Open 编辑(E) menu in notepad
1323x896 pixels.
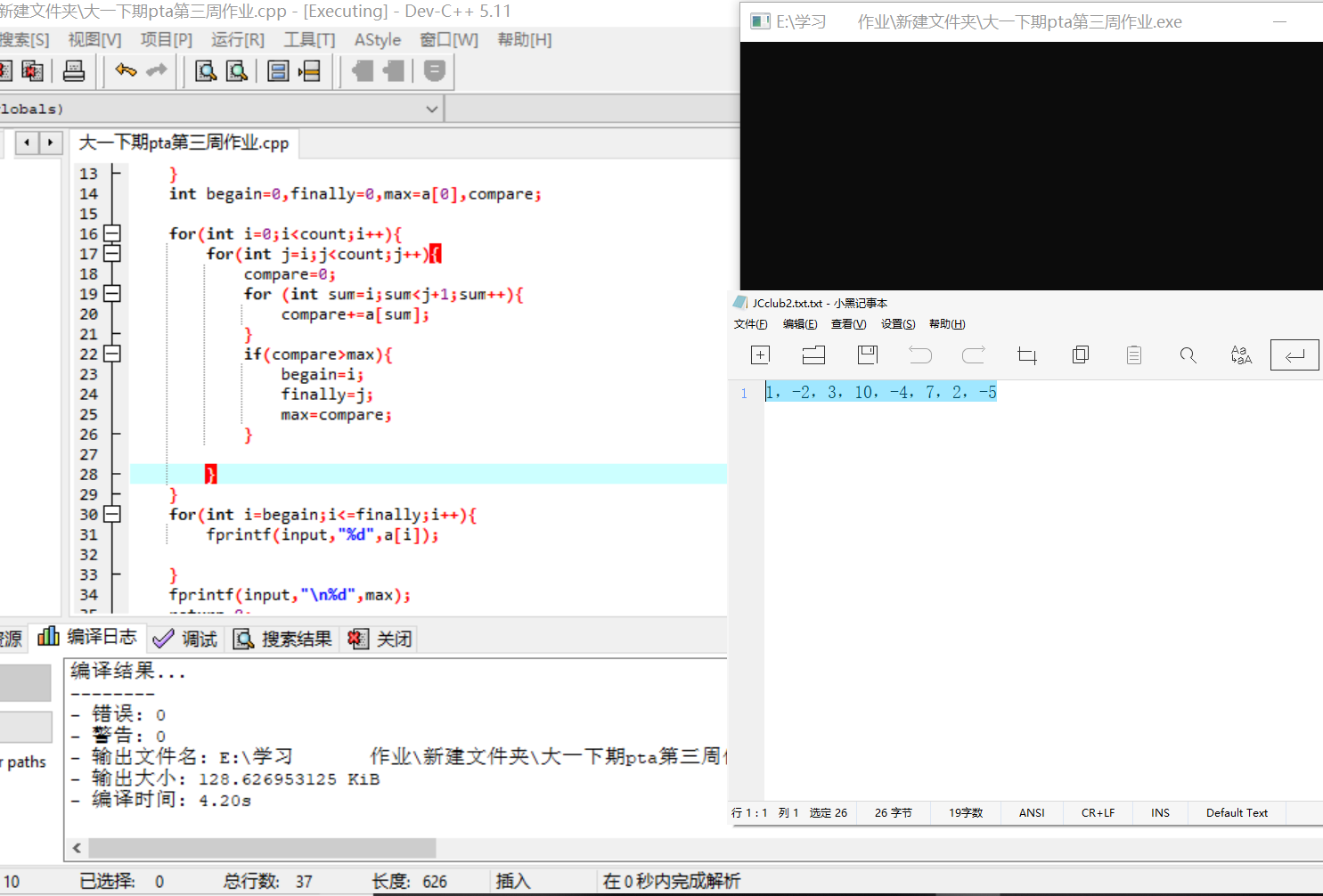pyautogui.click(x=800, y=324)
